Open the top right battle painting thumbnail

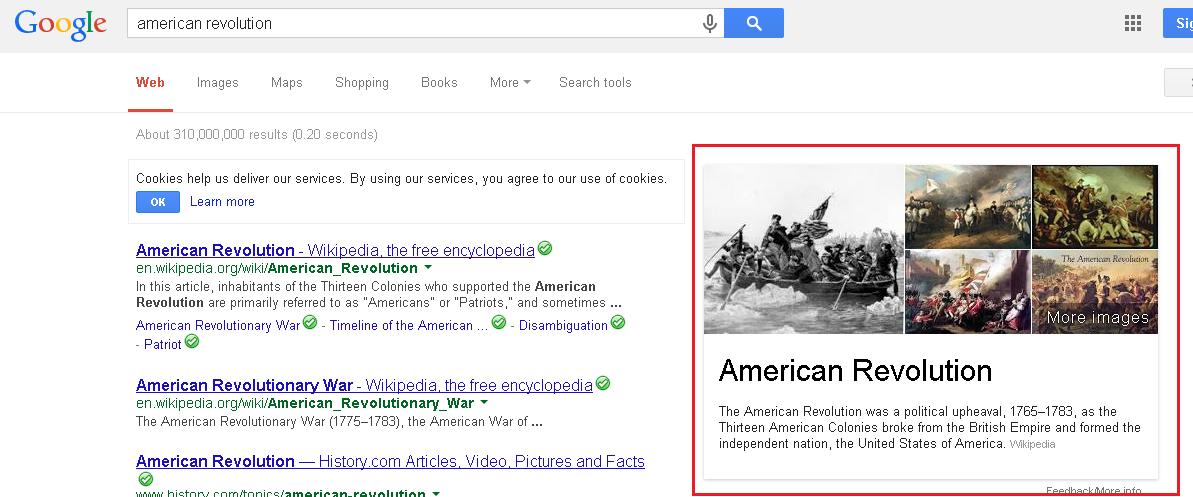(1095, 206)
